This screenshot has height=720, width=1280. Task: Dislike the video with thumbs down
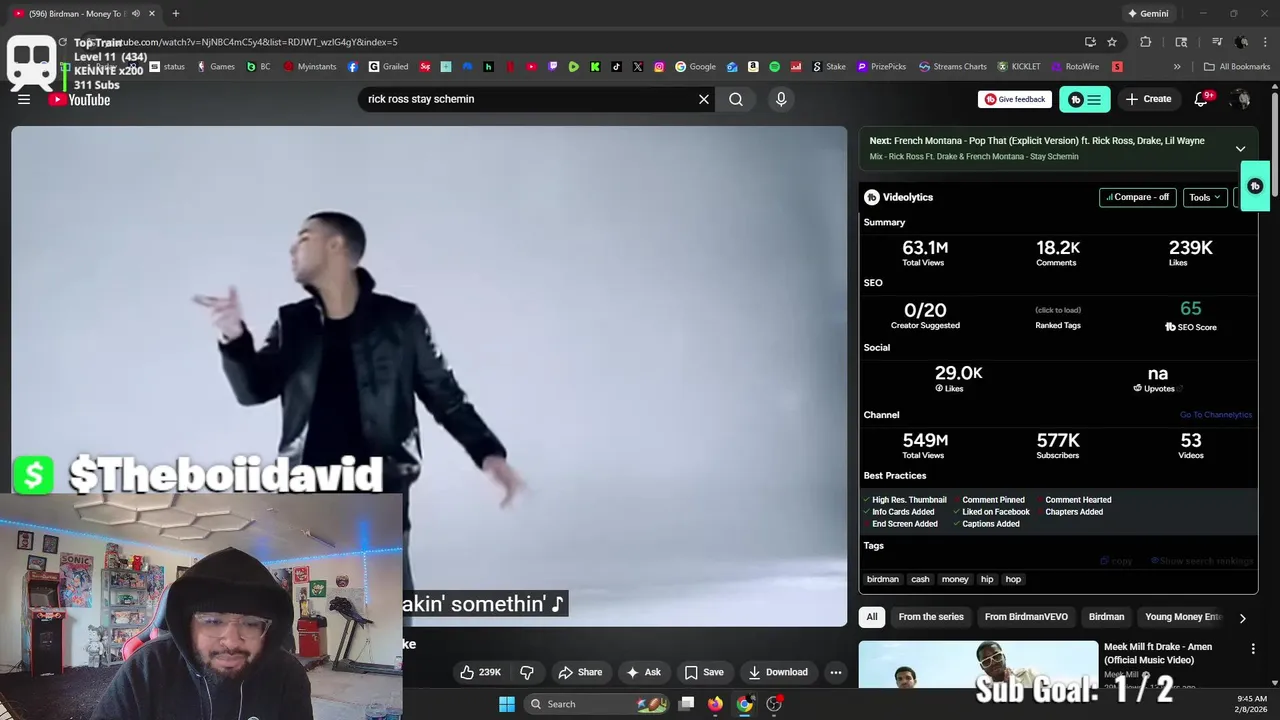click(x=527, y=672)
